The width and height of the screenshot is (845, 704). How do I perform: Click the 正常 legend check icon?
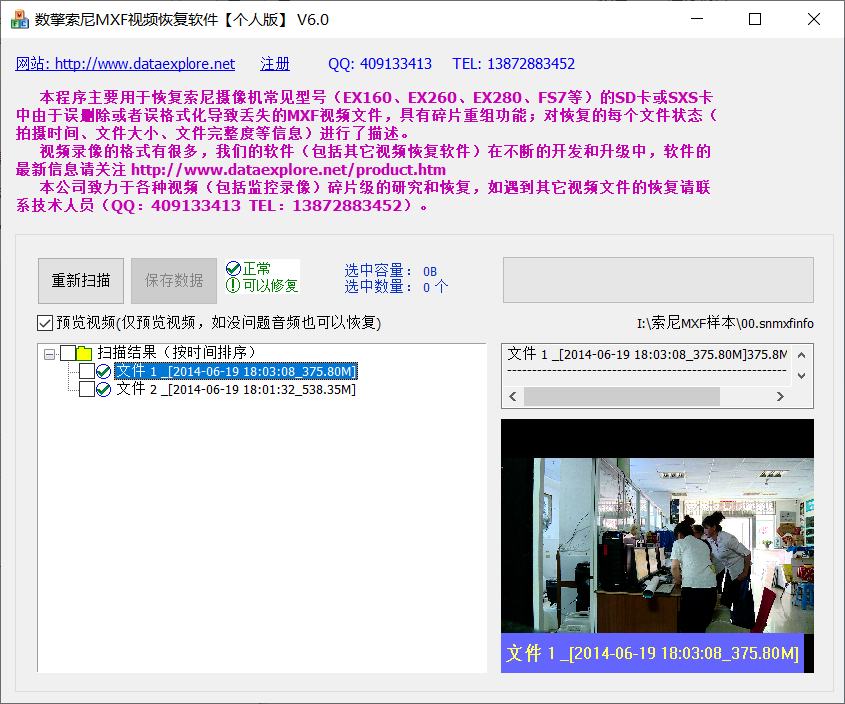point(233,268)
